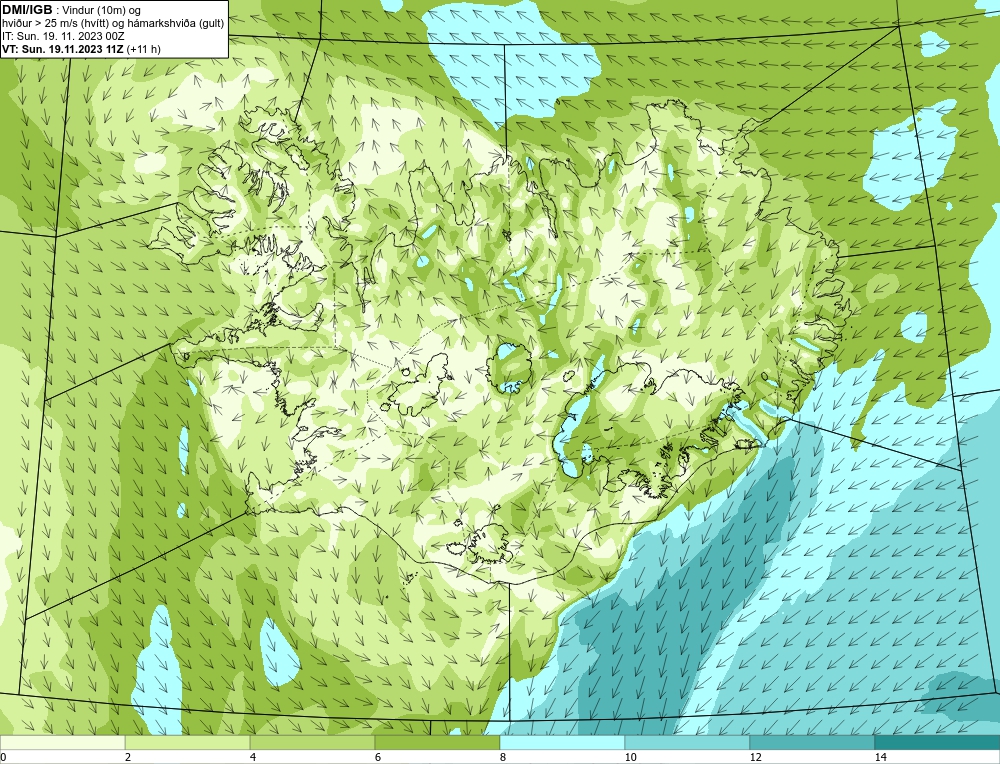The width and height of the screenshot is (1000, 764).
Task: Click the '(+11 h)' forecast offset text
Action: tap(144, 49)
